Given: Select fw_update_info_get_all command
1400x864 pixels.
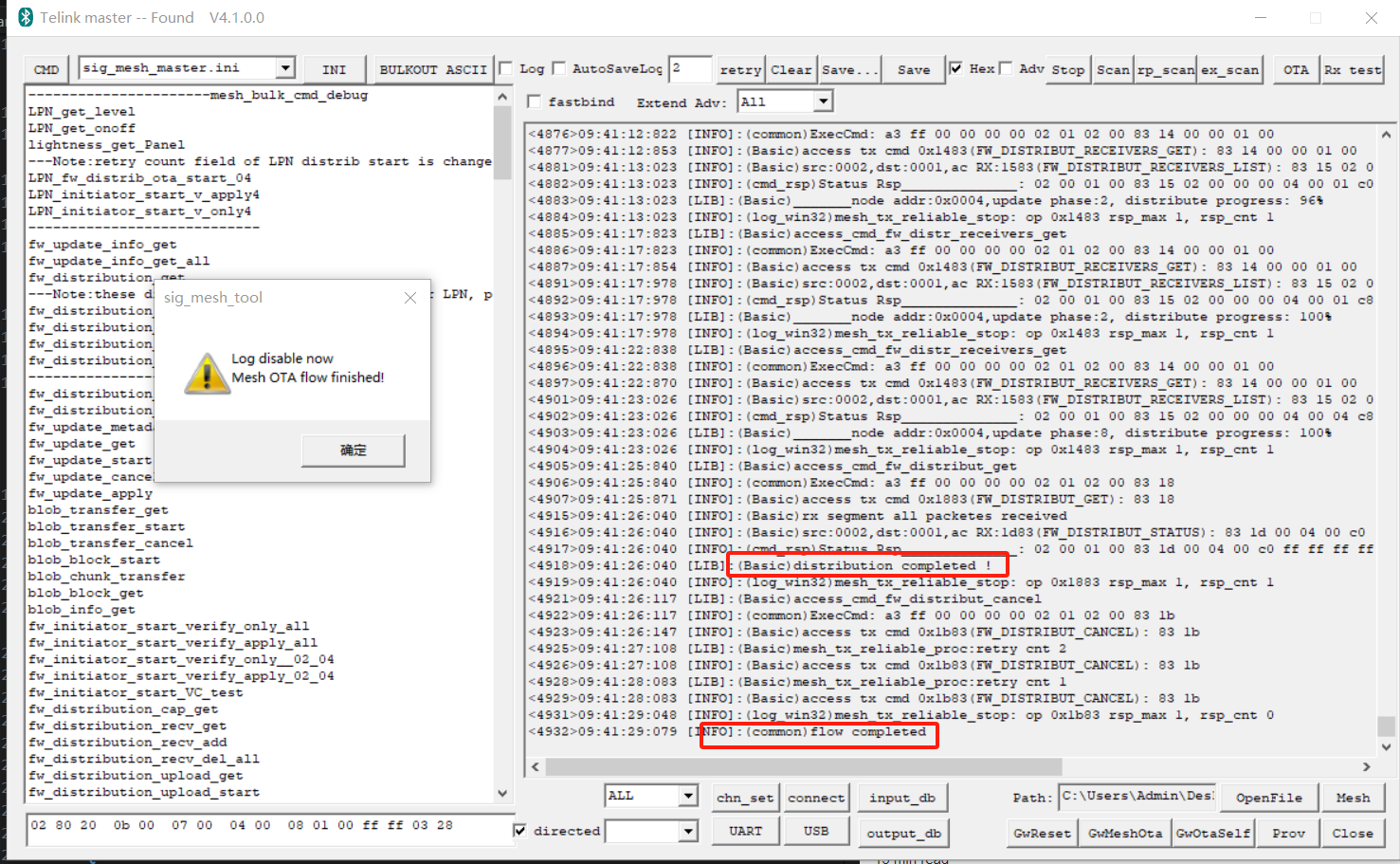Looking at the screenshot, I should click(x=118, y=261).
